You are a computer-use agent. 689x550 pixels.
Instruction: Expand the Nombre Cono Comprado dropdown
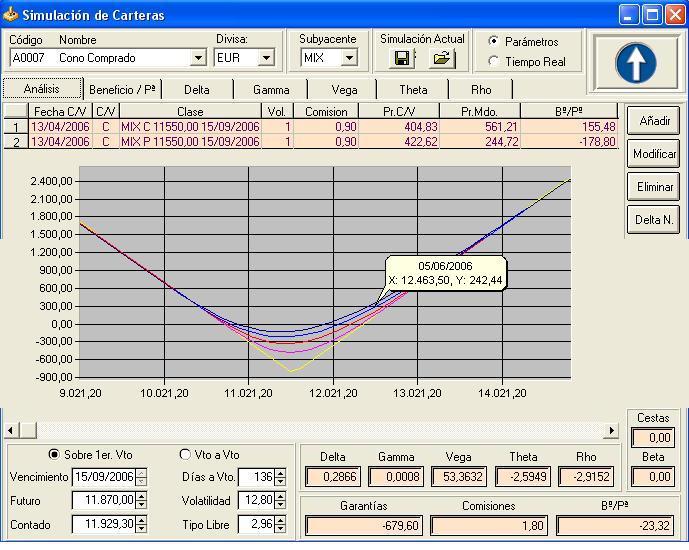point(198,58)
